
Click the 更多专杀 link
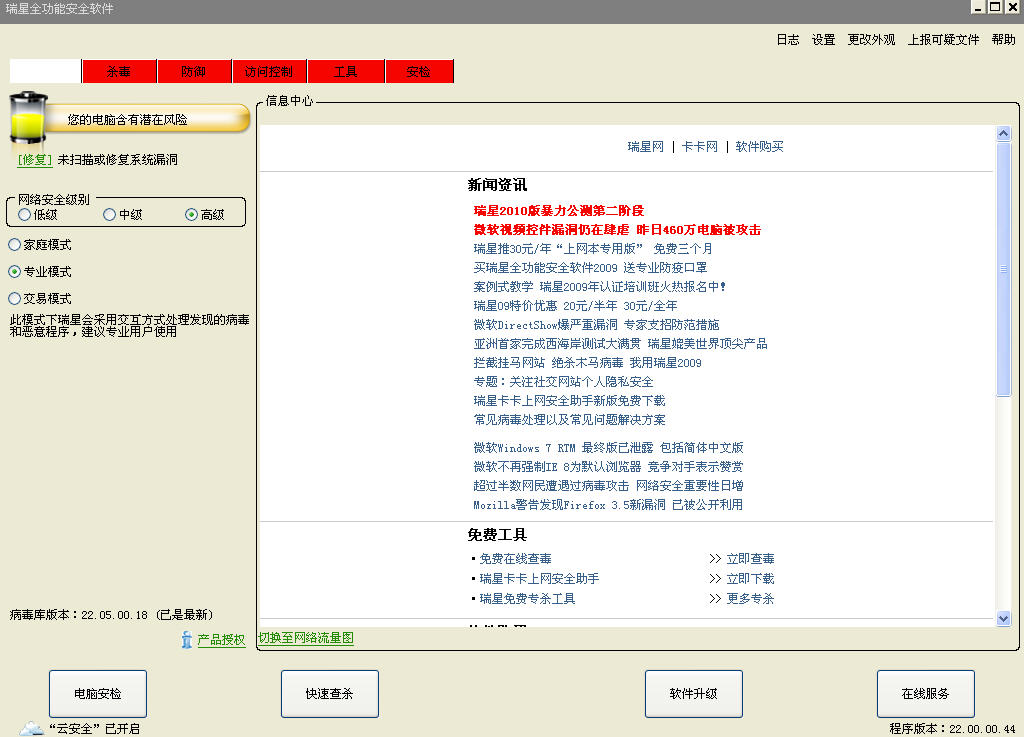click(x=750, y=599)
